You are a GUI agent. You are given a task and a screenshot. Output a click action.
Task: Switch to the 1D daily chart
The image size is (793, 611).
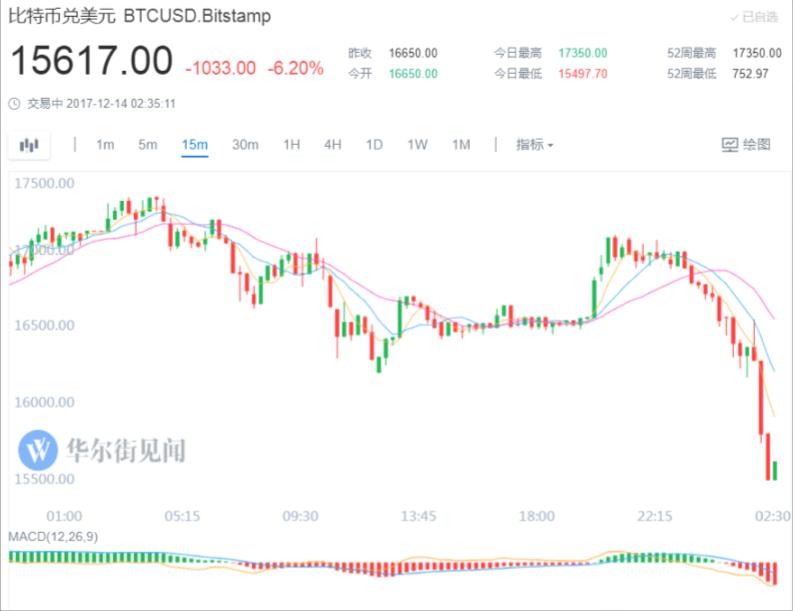tap(374, 145)
